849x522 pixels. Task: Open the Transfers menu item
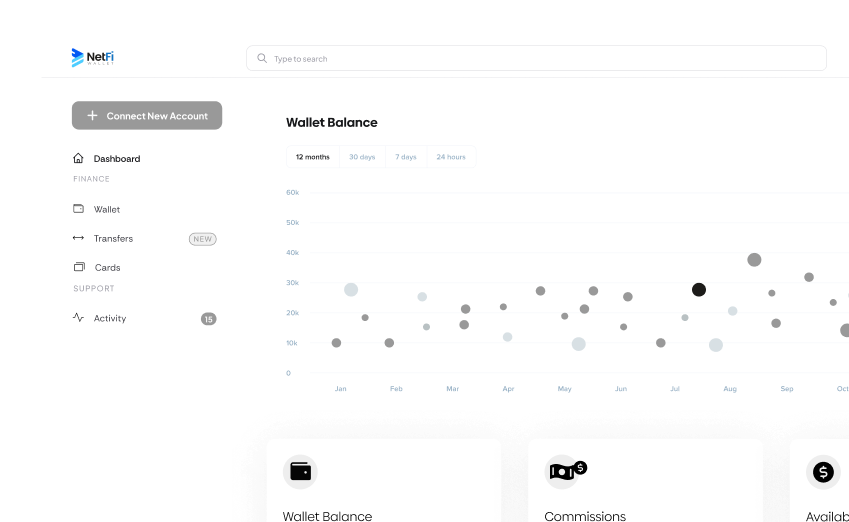pyautogui.click(x=113, y=238)
